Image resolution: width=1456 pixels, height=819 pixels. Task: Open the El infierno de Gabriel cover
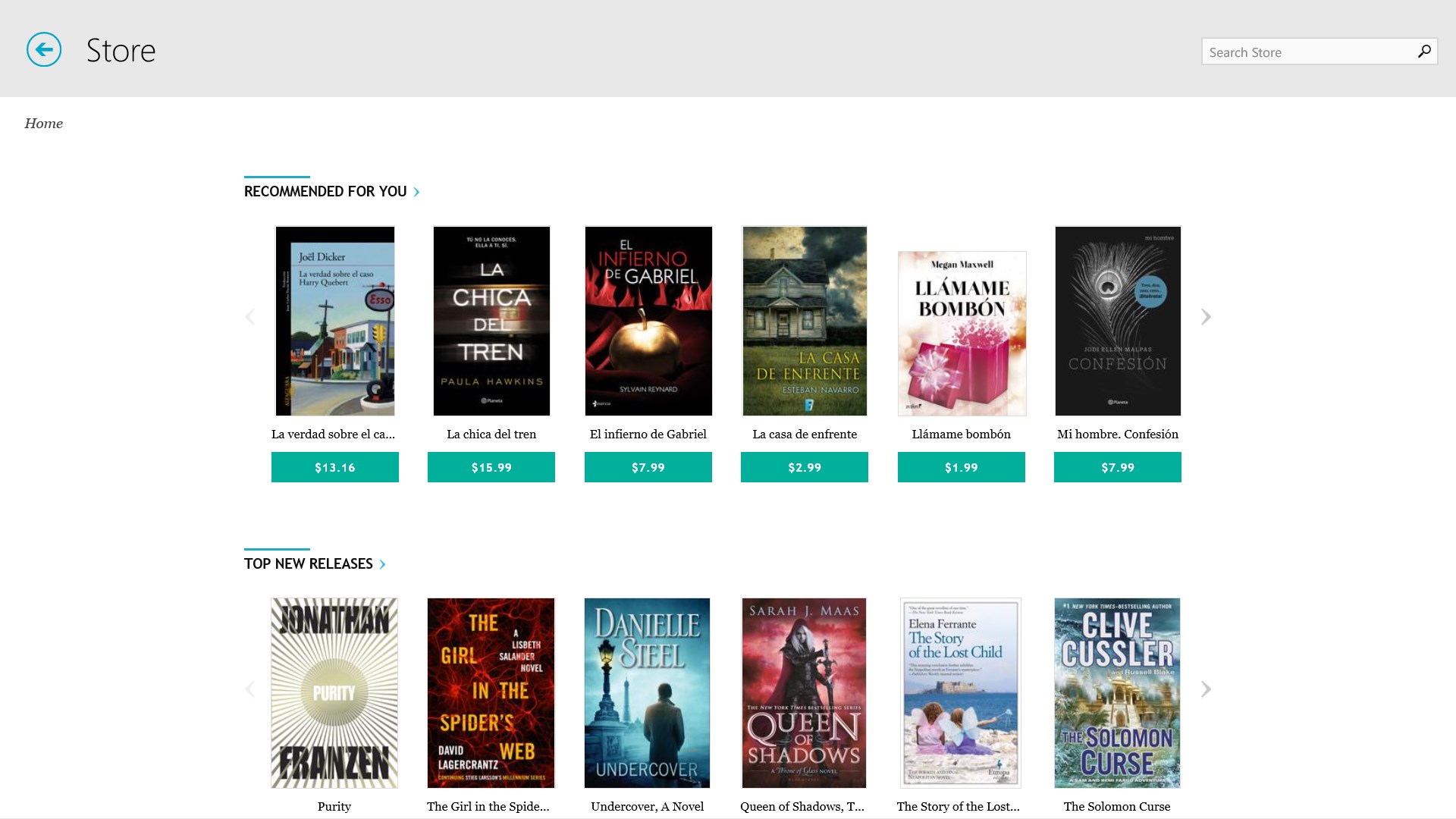point(648,321)
